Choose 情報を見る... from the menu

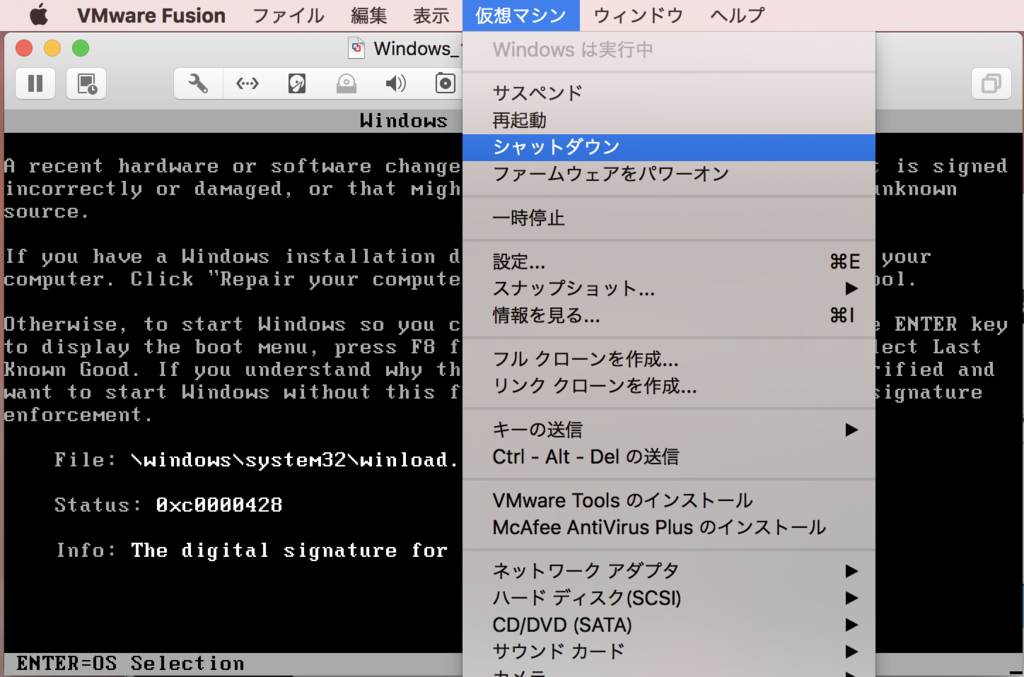(669, 316)
